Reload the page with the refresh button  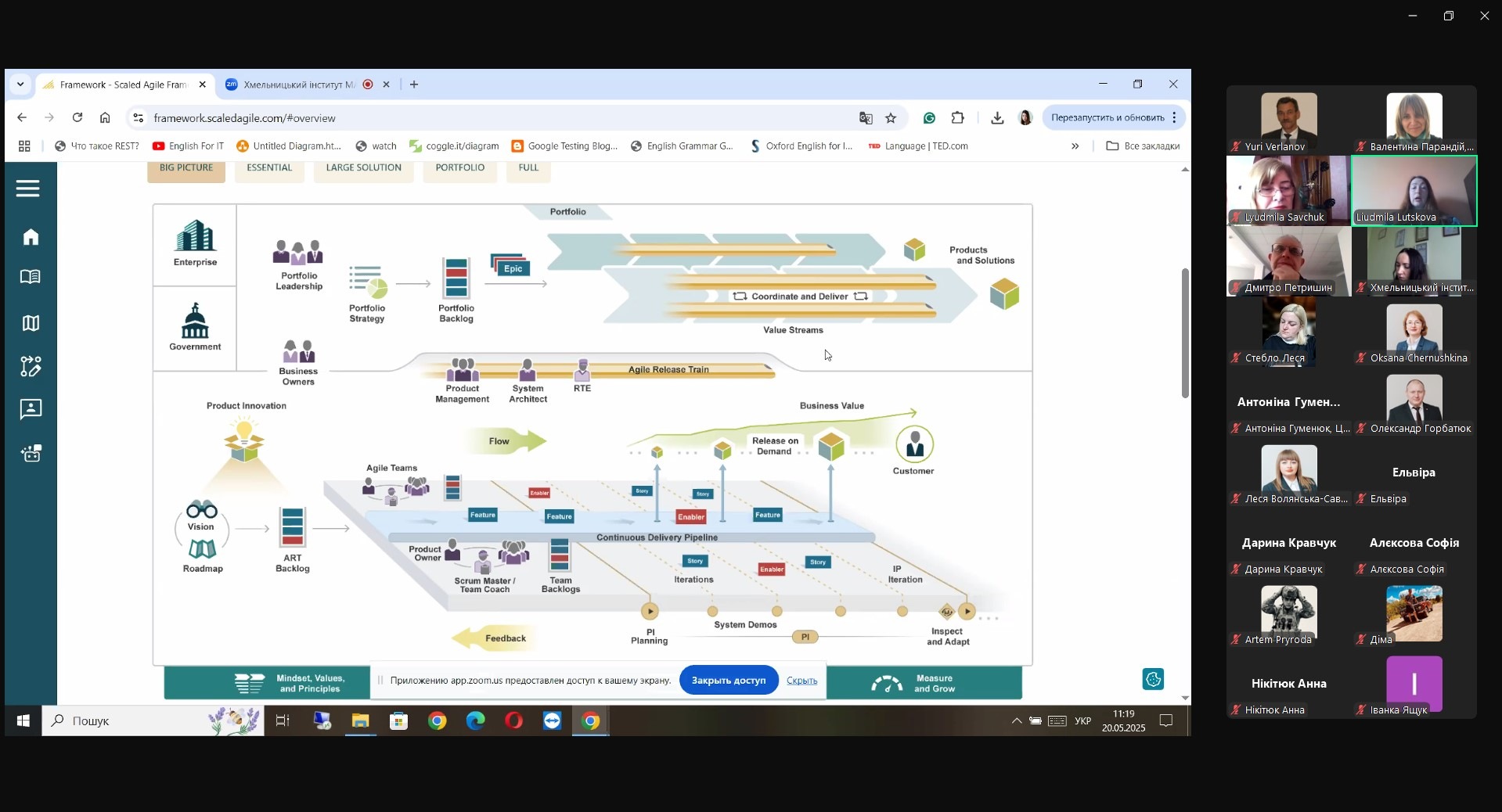tap(77, 118)
